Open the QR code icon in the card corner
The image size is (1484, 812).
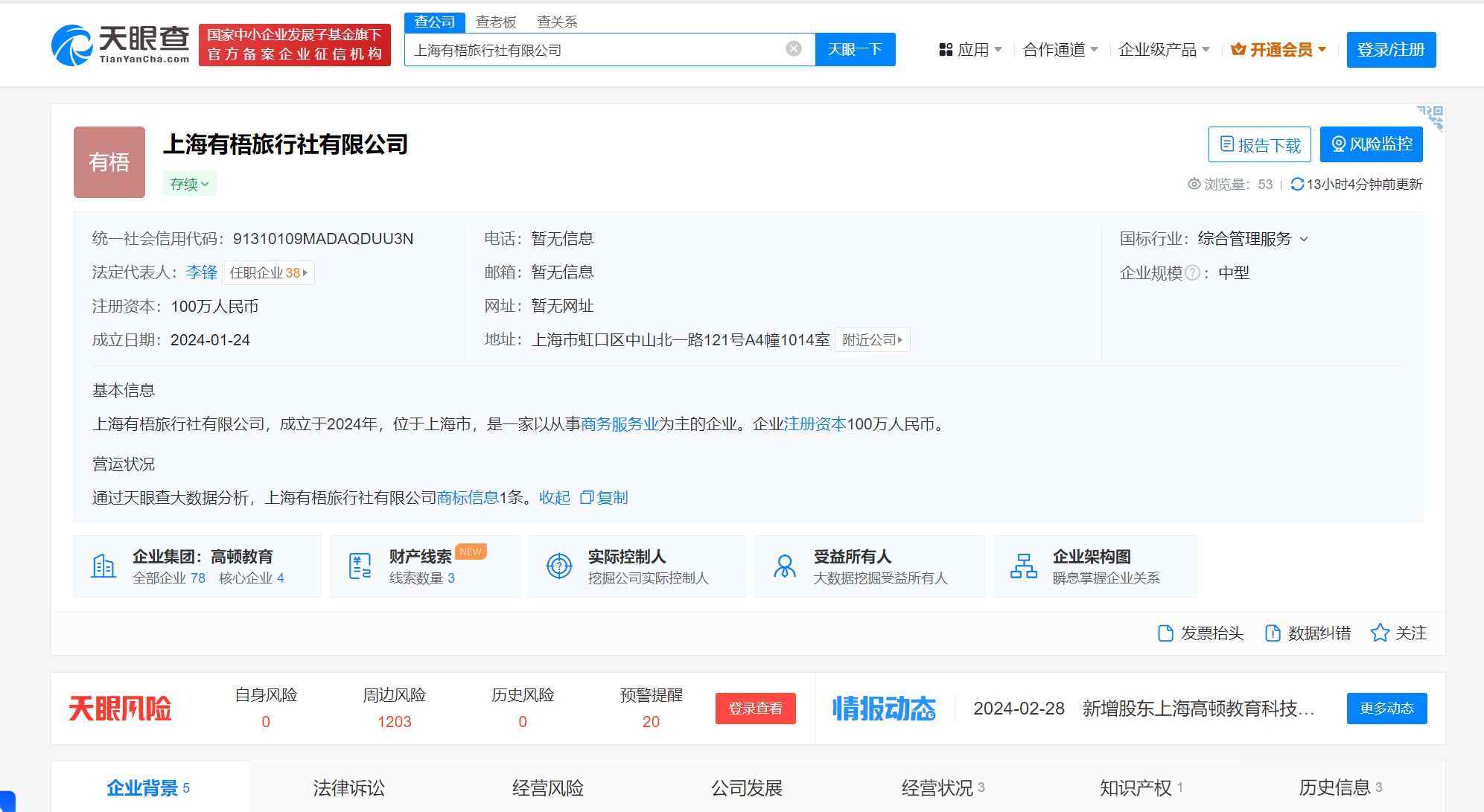(1430, 118)
